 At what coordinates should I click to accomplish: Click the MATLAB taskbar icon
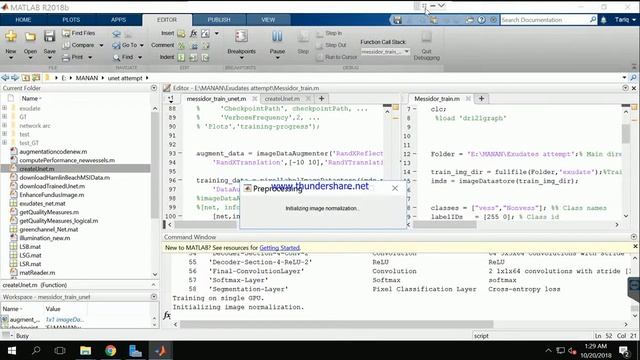160,351
